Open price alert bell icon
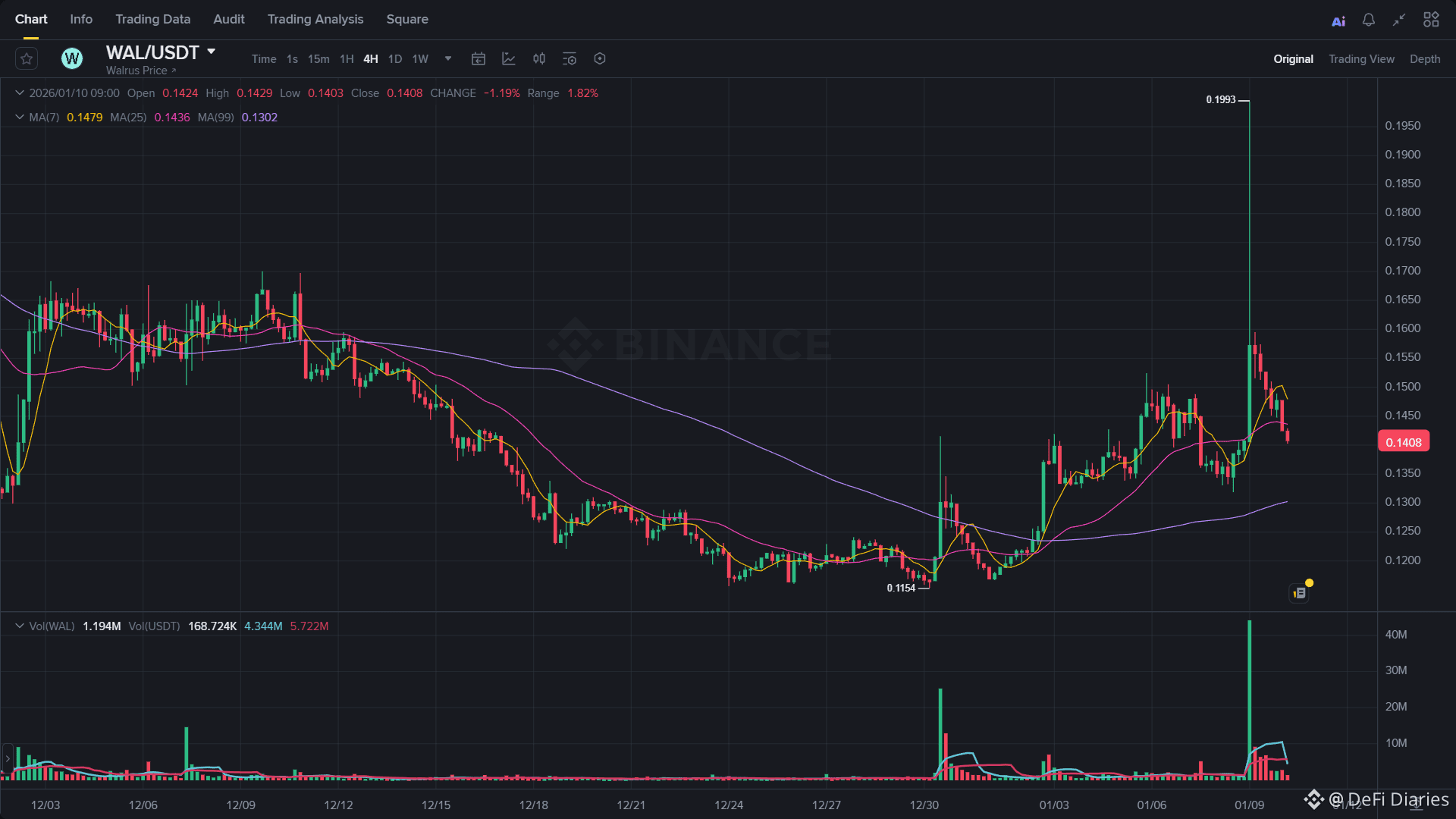 [1369, 20]
